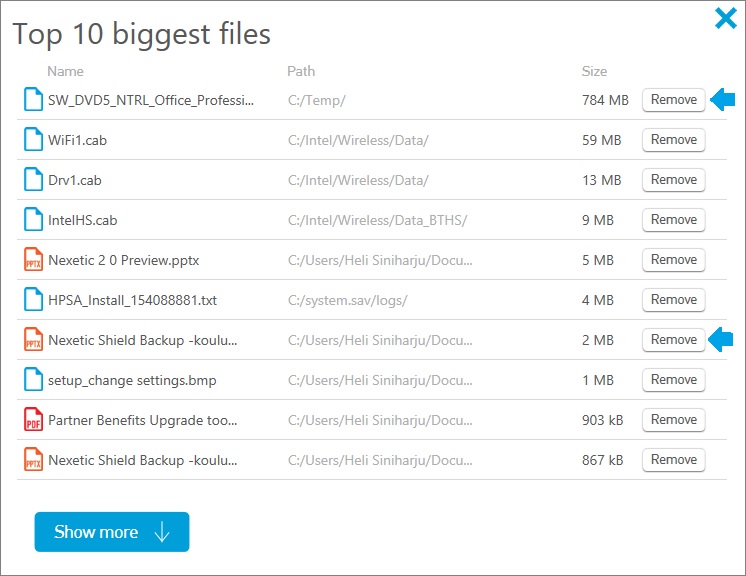Click the PDF icon for Partner Benefits Upgrade
The height and width of the screenshot is (576, 746).
(33, 419)
